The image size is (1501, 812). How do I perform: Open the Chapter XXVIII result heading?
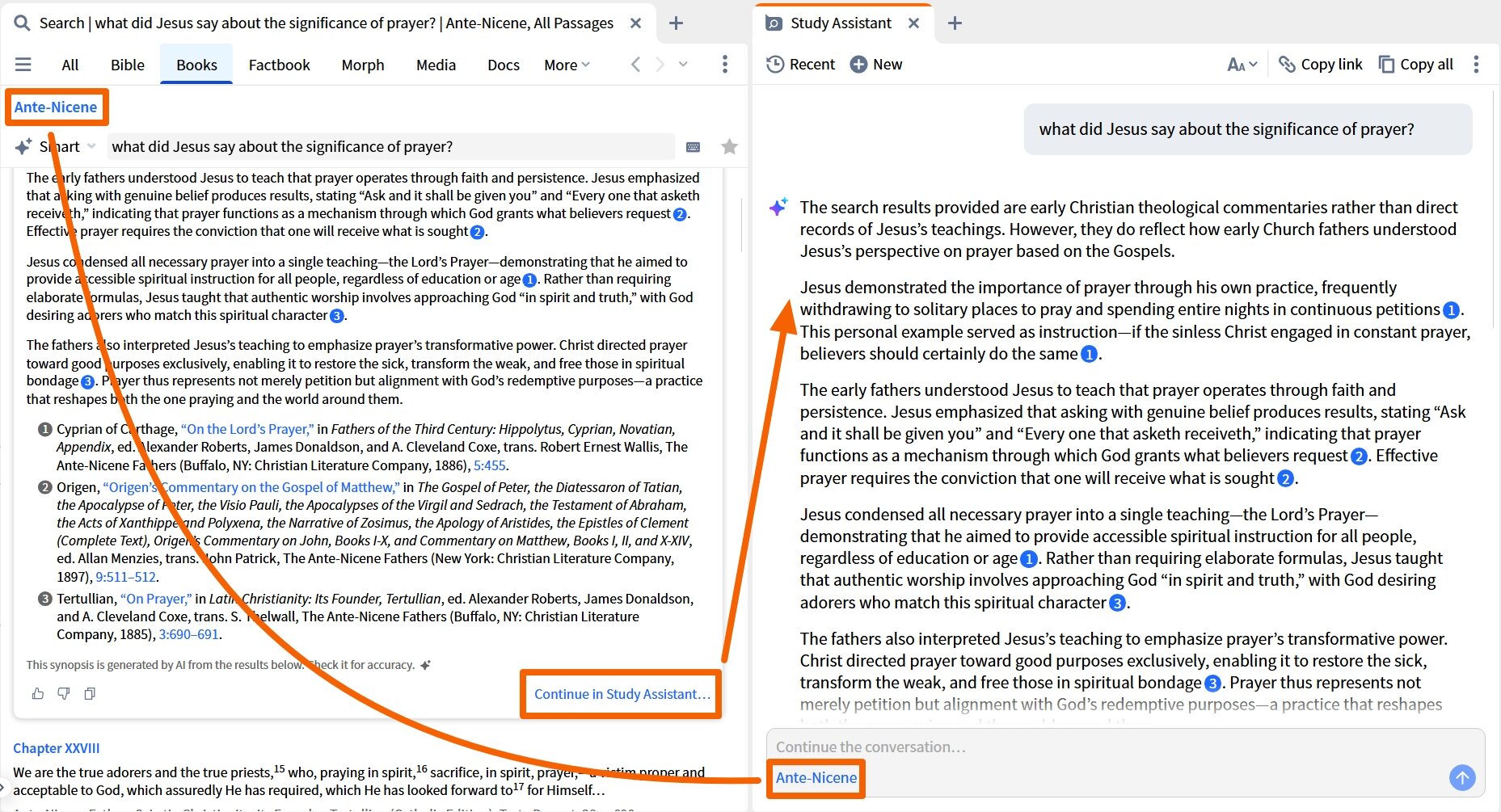point(57,748)
